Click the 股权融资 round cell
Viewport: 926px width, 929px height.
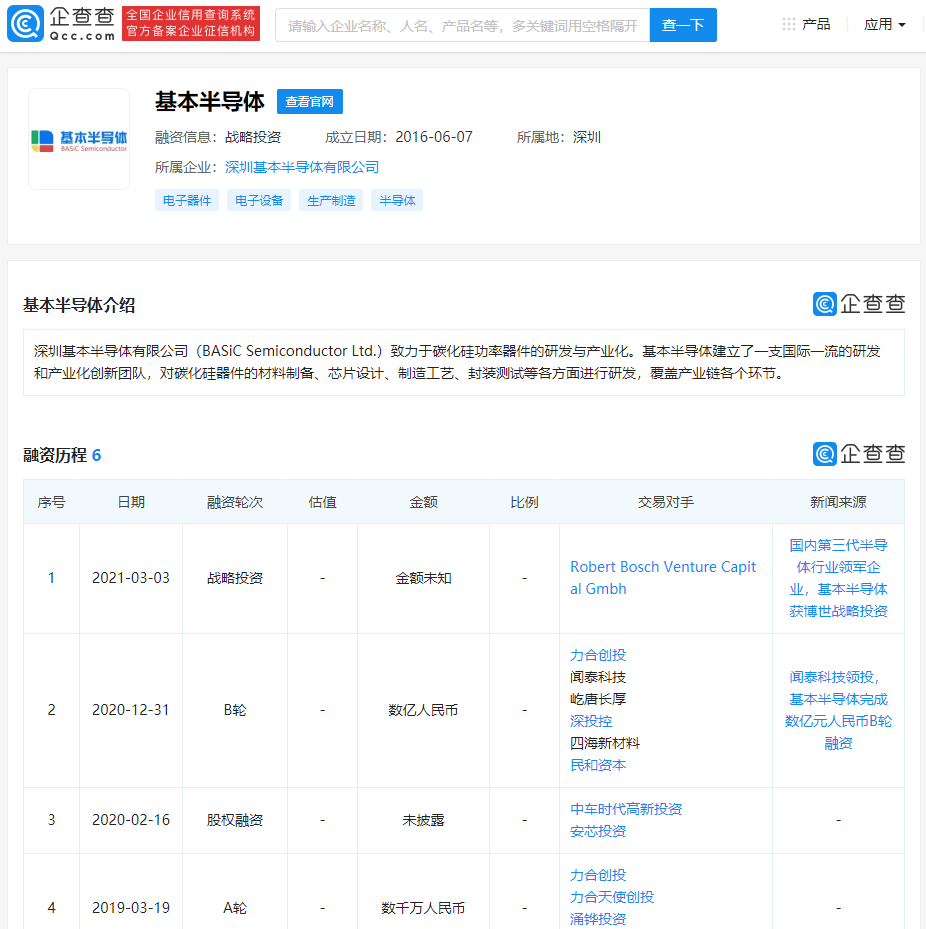pyautogui.click(x=235, y=820)
